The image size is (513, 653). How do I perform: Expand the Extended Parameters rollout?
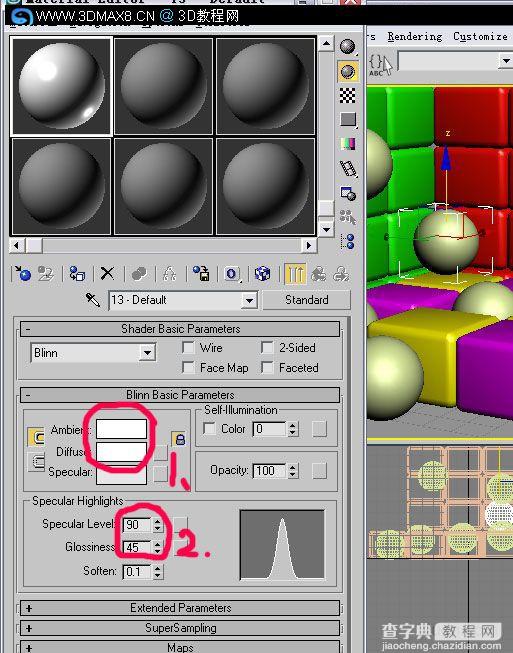tap(180, 608)
